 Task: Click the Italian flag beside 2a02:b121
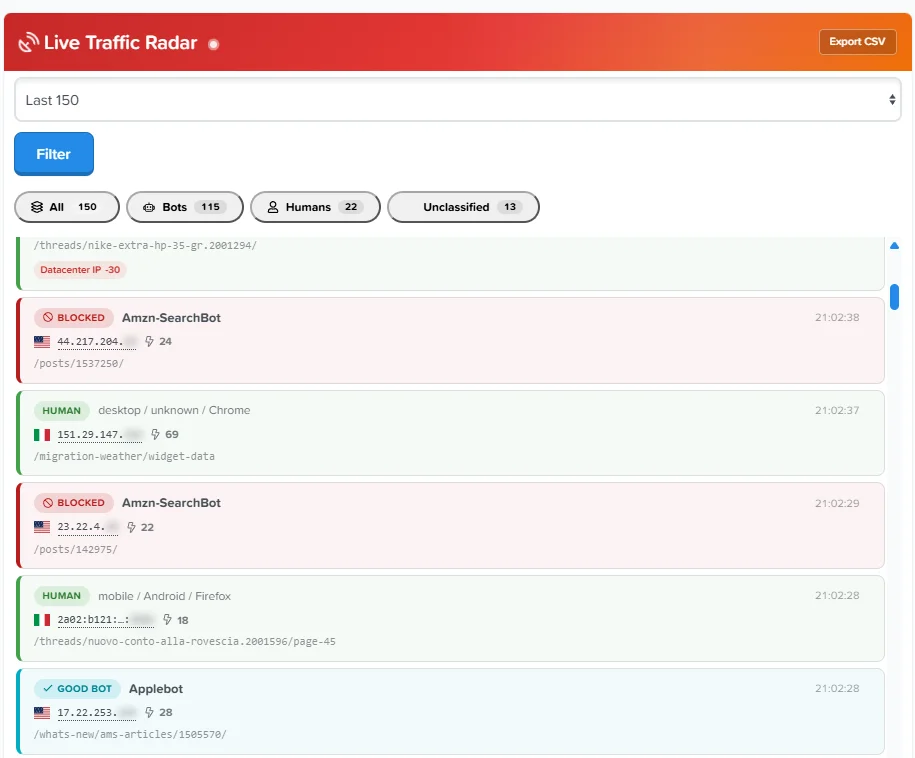42,620
